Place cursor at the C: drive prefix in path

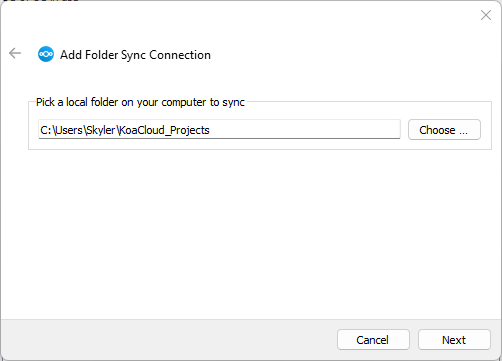point(45,130)
